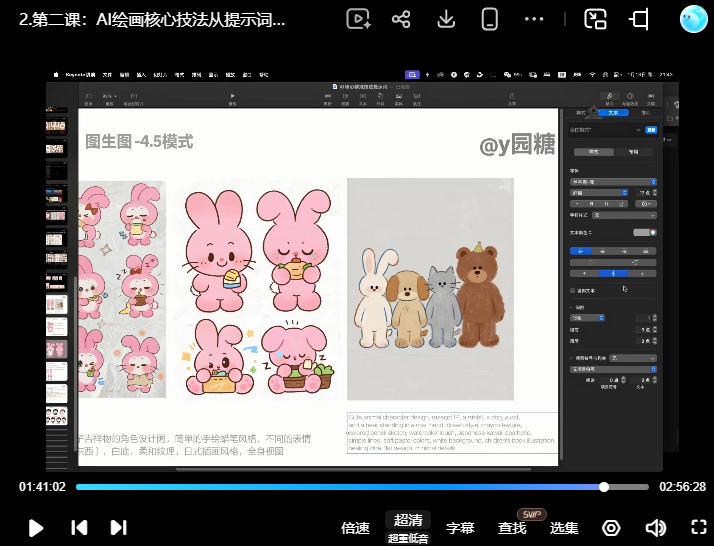Open the mobile phone icon option

(490, 20)
